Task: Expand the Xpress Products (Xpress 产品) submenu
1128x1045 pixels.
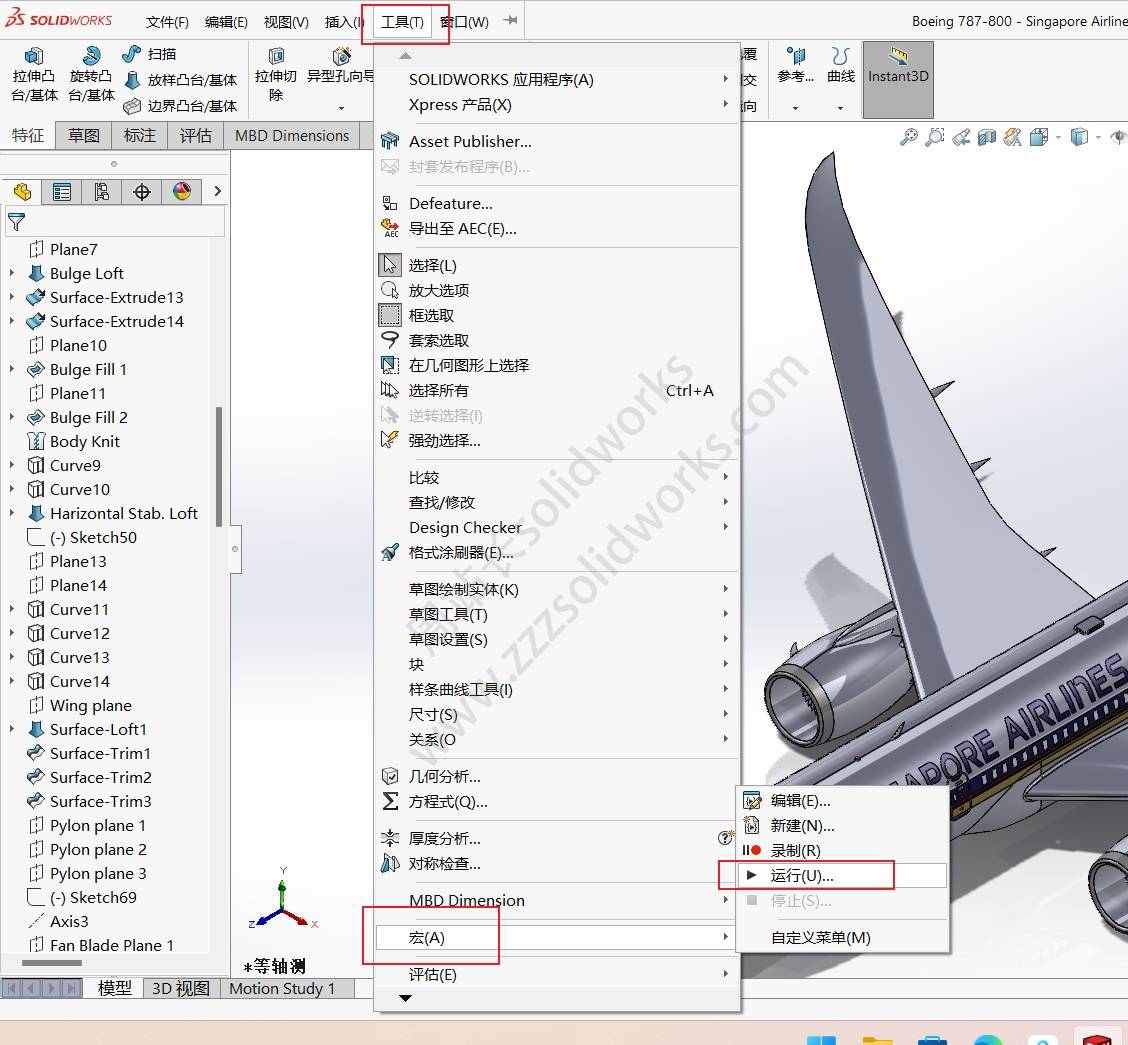Action: point(558,104)
